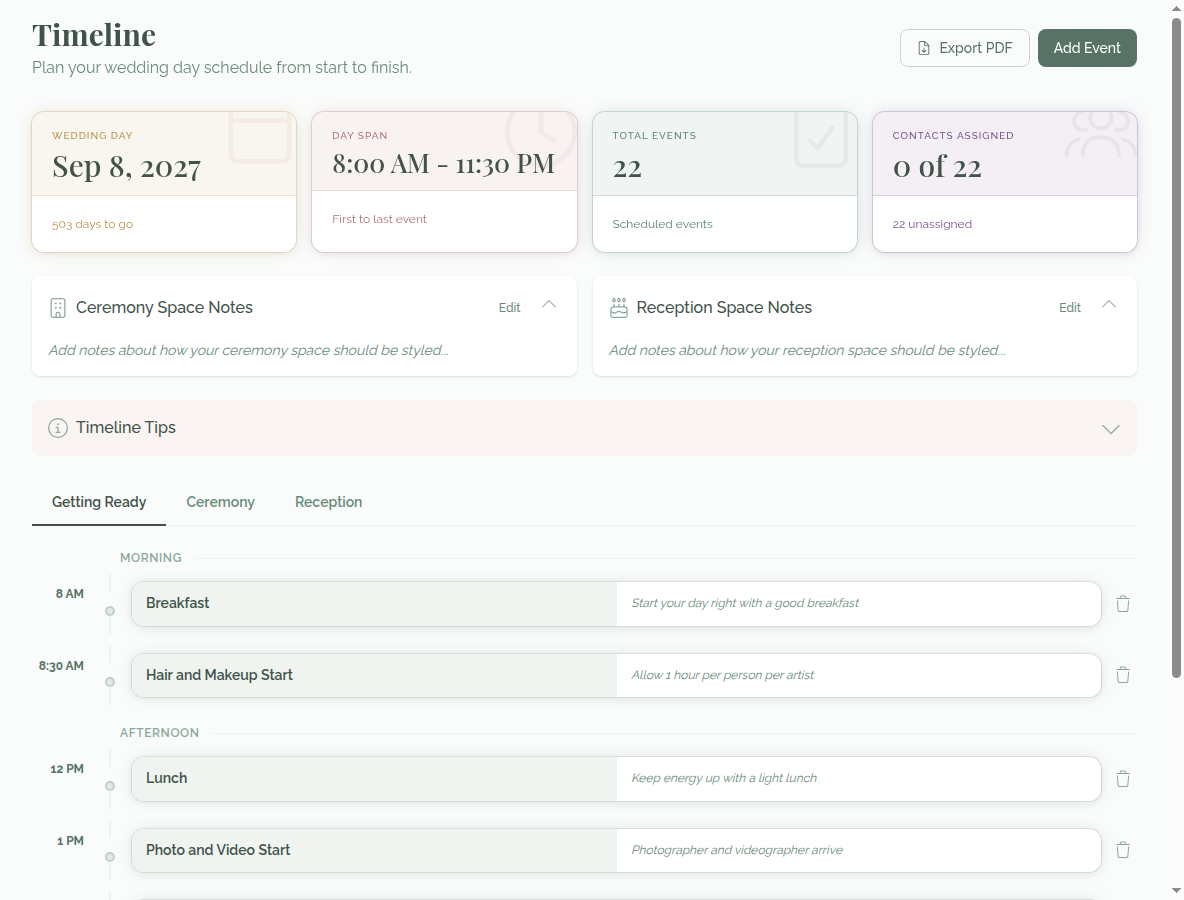
Task: Click the checkmark icon on Total Events card
Action: [x=821, y=139]
